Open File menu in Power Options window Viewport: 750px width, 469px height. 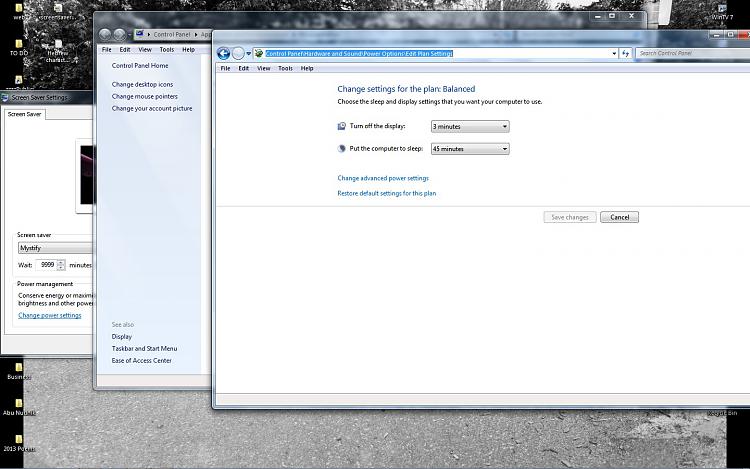click(x=225, y=68)
